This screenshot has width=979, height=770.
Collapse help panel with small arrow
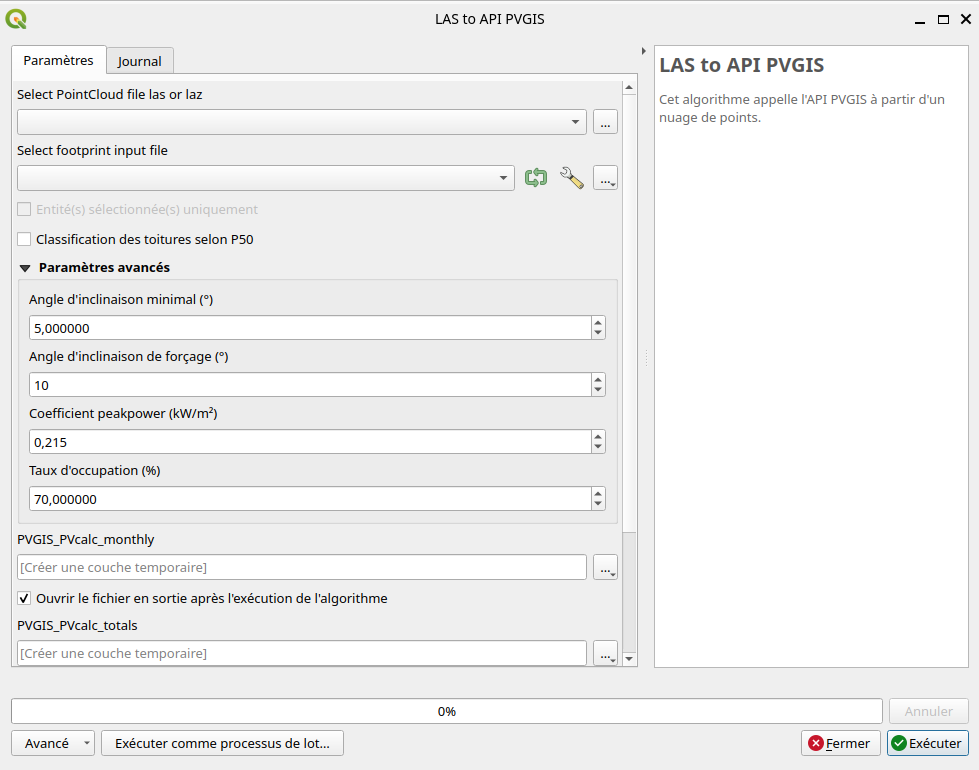644,51
